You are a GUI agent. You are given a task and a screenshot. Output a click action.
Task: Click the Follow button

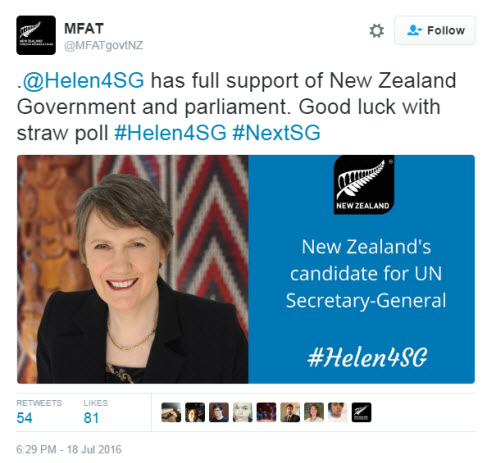pos(435,30)
